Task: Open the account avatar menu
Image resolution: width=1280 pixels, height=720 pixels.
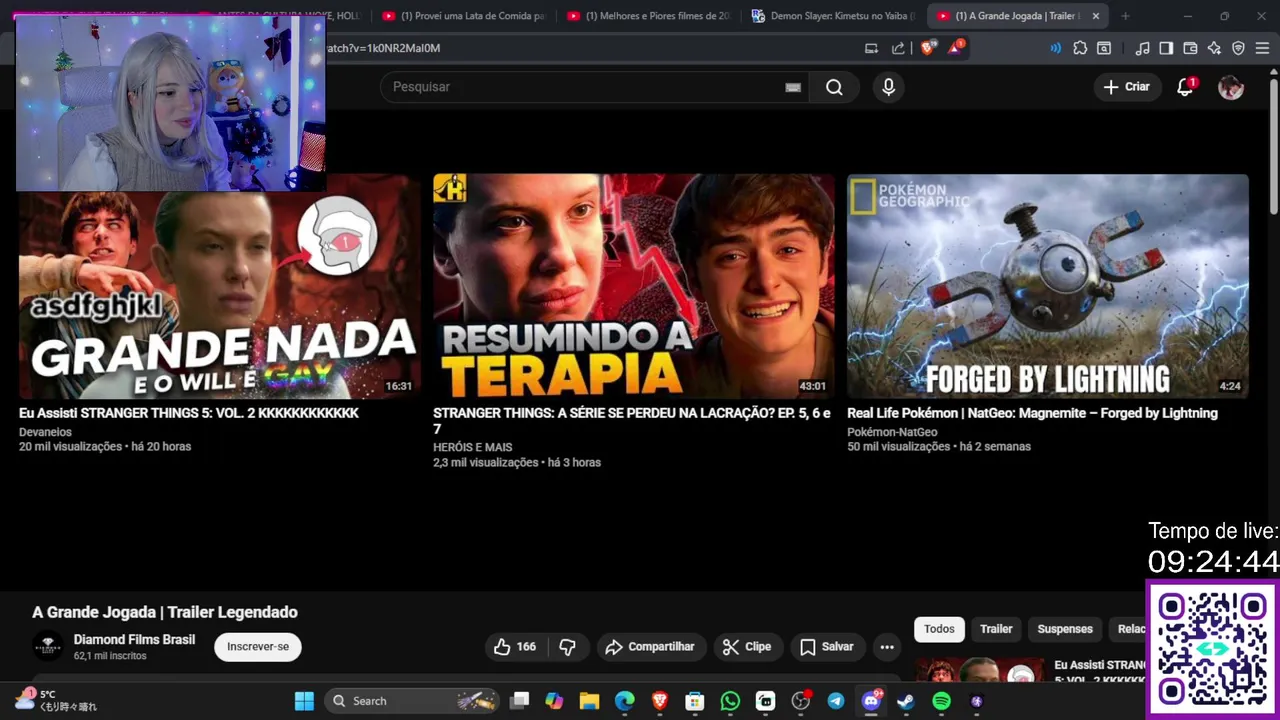Action: tap(1231, 87)
